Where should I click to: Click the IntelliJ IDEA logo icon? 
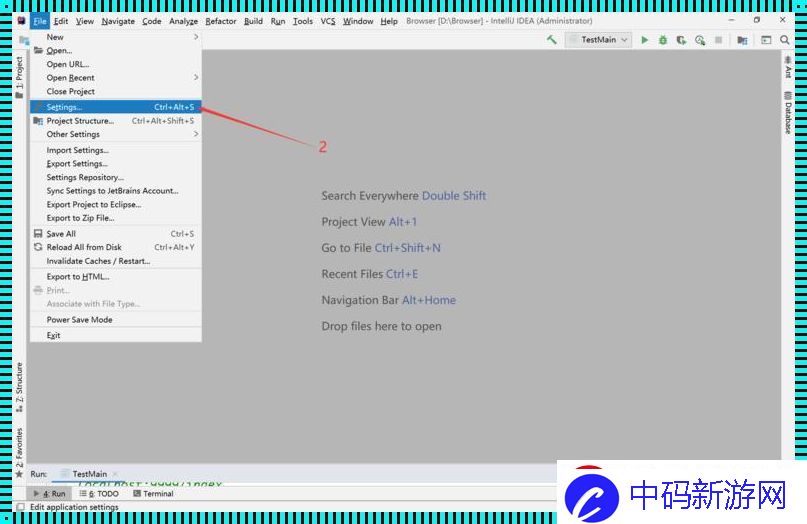pyautogui.click(x=21, y=21)
